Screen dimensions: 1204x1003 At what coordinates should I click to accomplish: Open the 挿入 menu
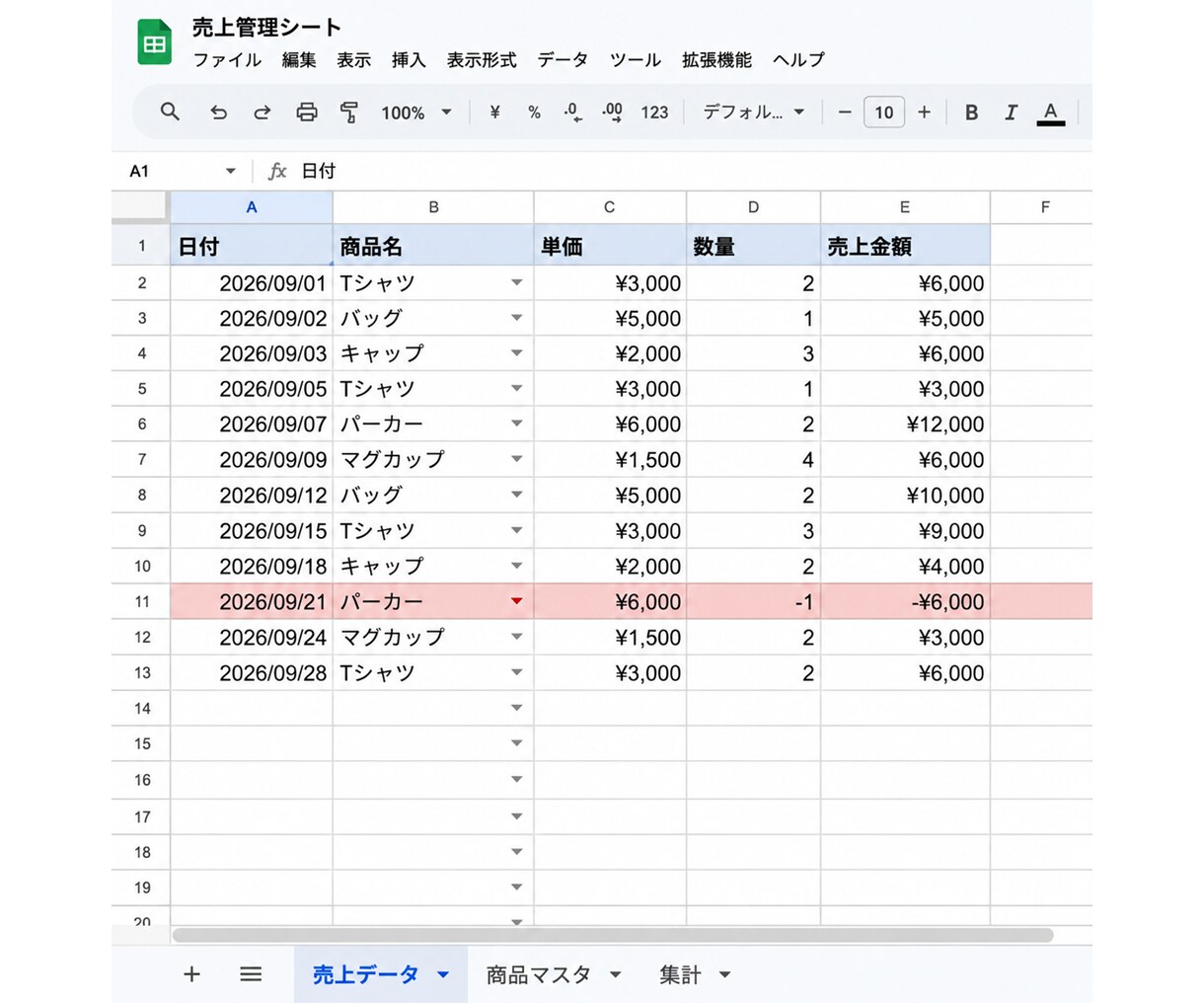click(409, 60)
